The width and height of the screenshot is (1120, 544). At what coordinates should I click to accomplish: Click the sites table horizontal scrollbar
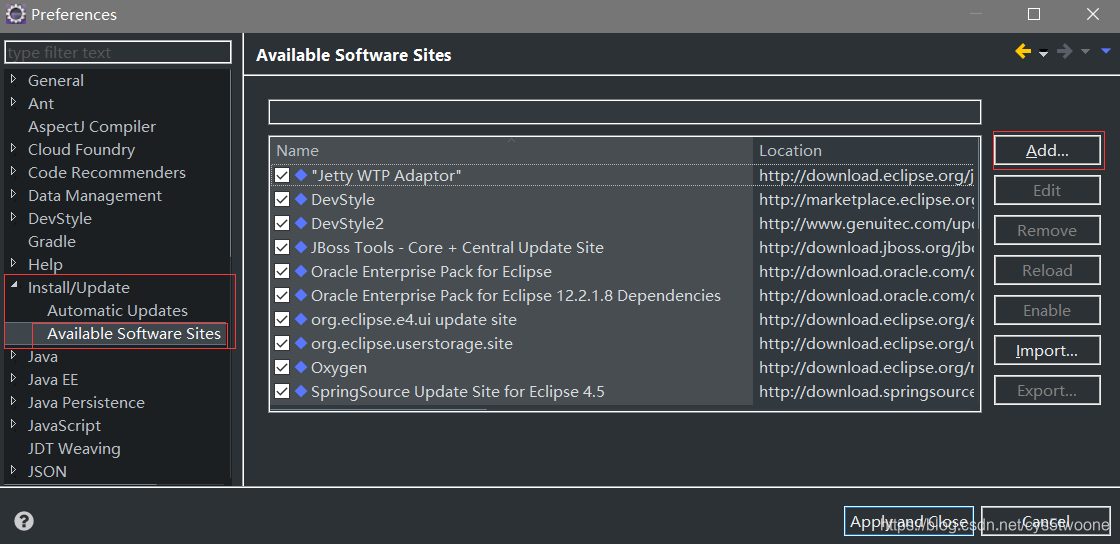(379, 409)
